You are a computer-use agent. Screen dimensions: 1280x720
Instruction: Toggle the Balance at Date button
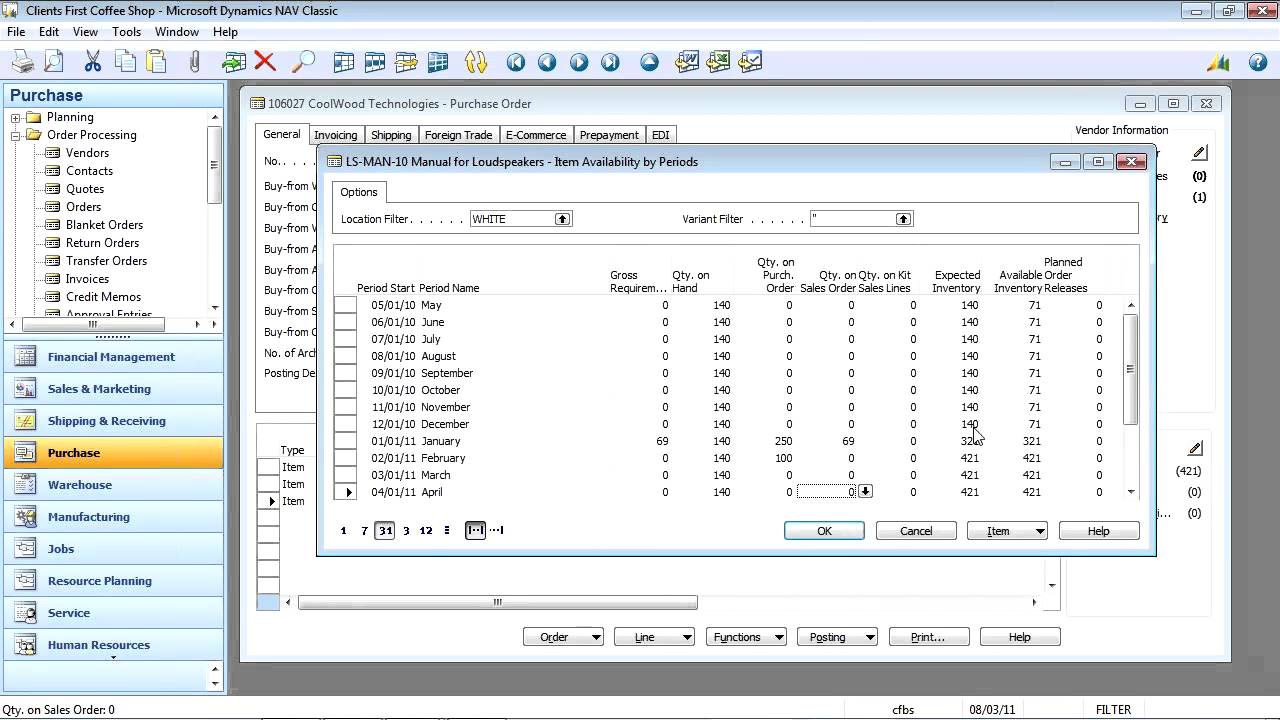[497, 531]
